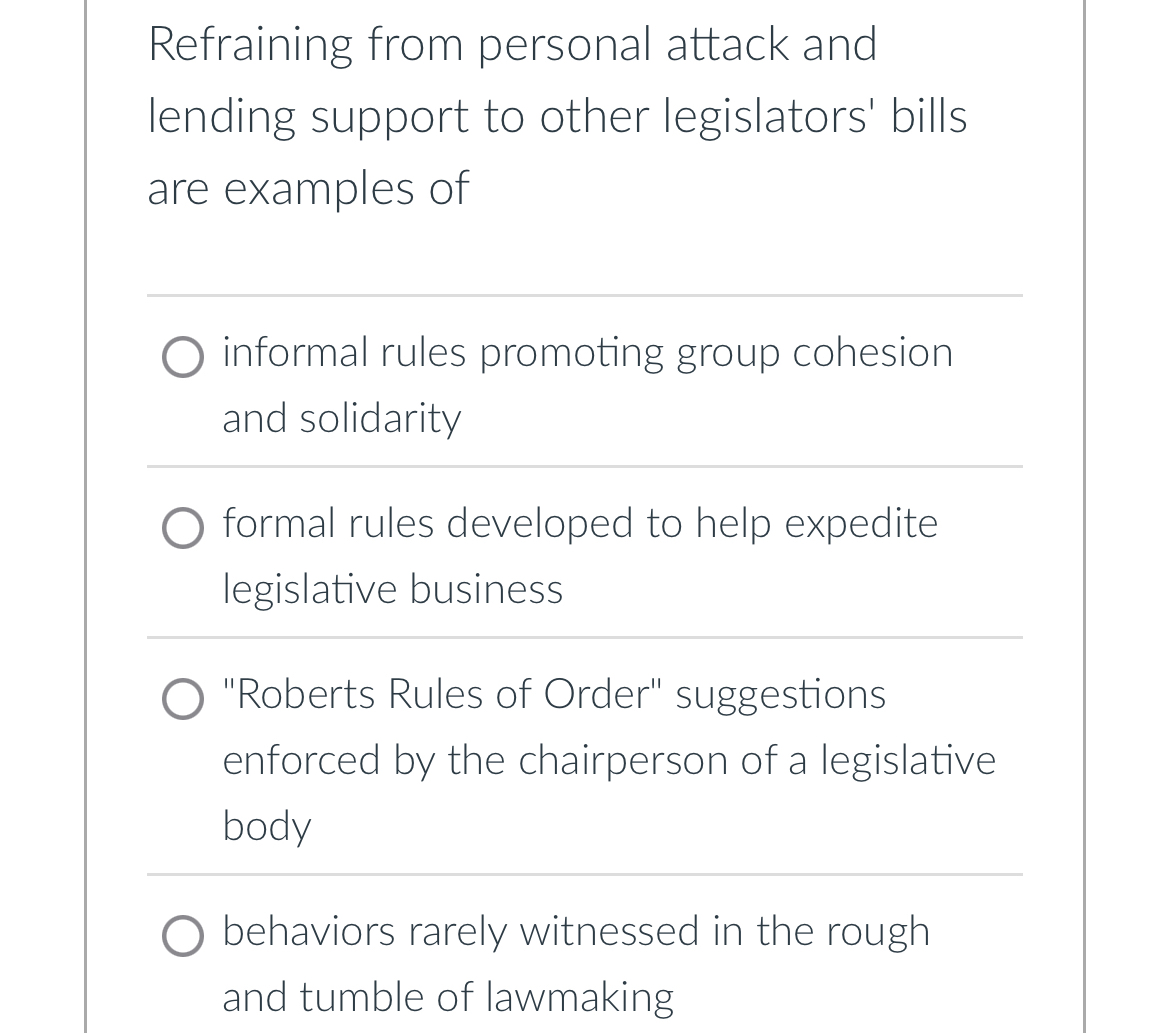Click the first answer option row

pos(587,385)
